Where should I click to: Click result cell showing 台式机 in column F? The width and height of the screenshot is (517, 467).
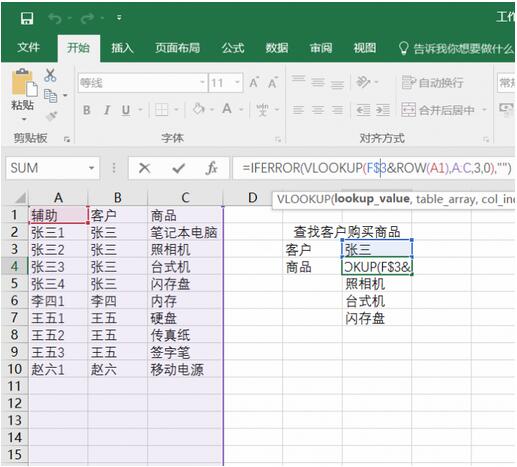coord(377,301)
